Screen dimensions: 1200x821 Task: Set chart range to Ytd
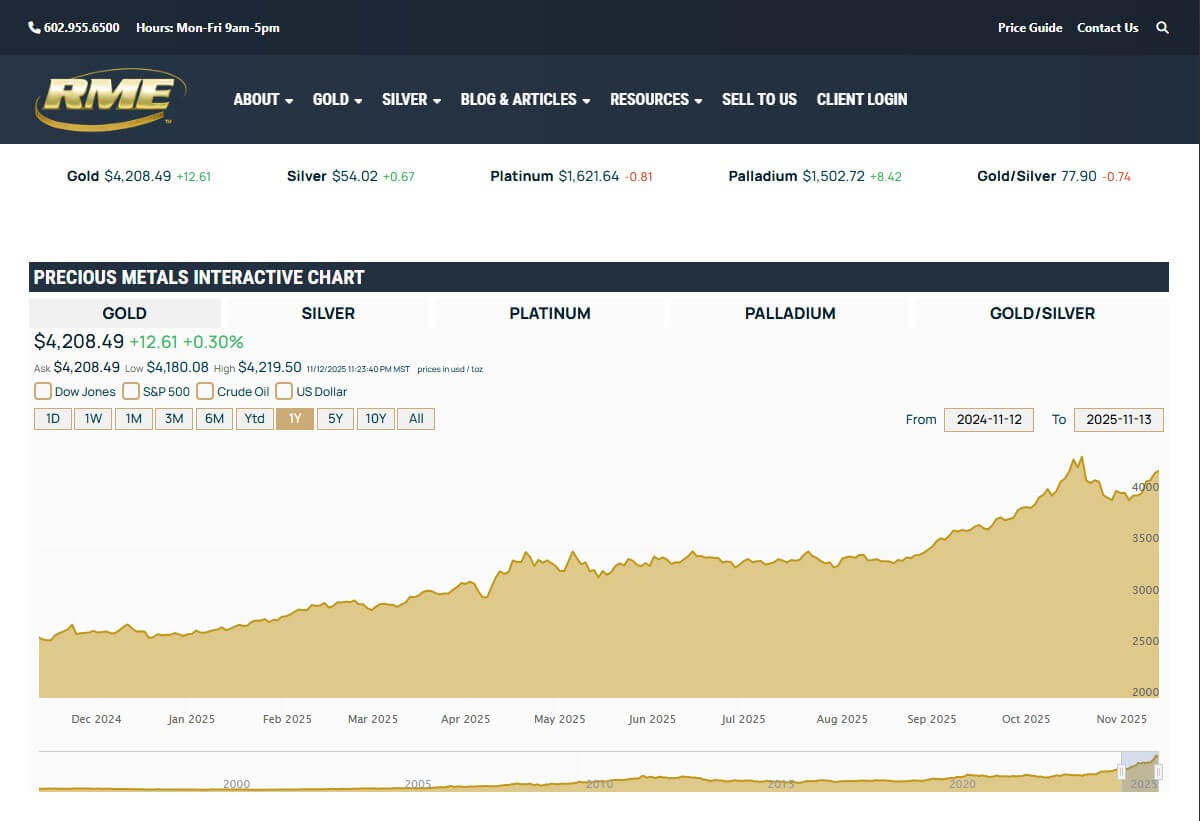[x=255, y=419]
